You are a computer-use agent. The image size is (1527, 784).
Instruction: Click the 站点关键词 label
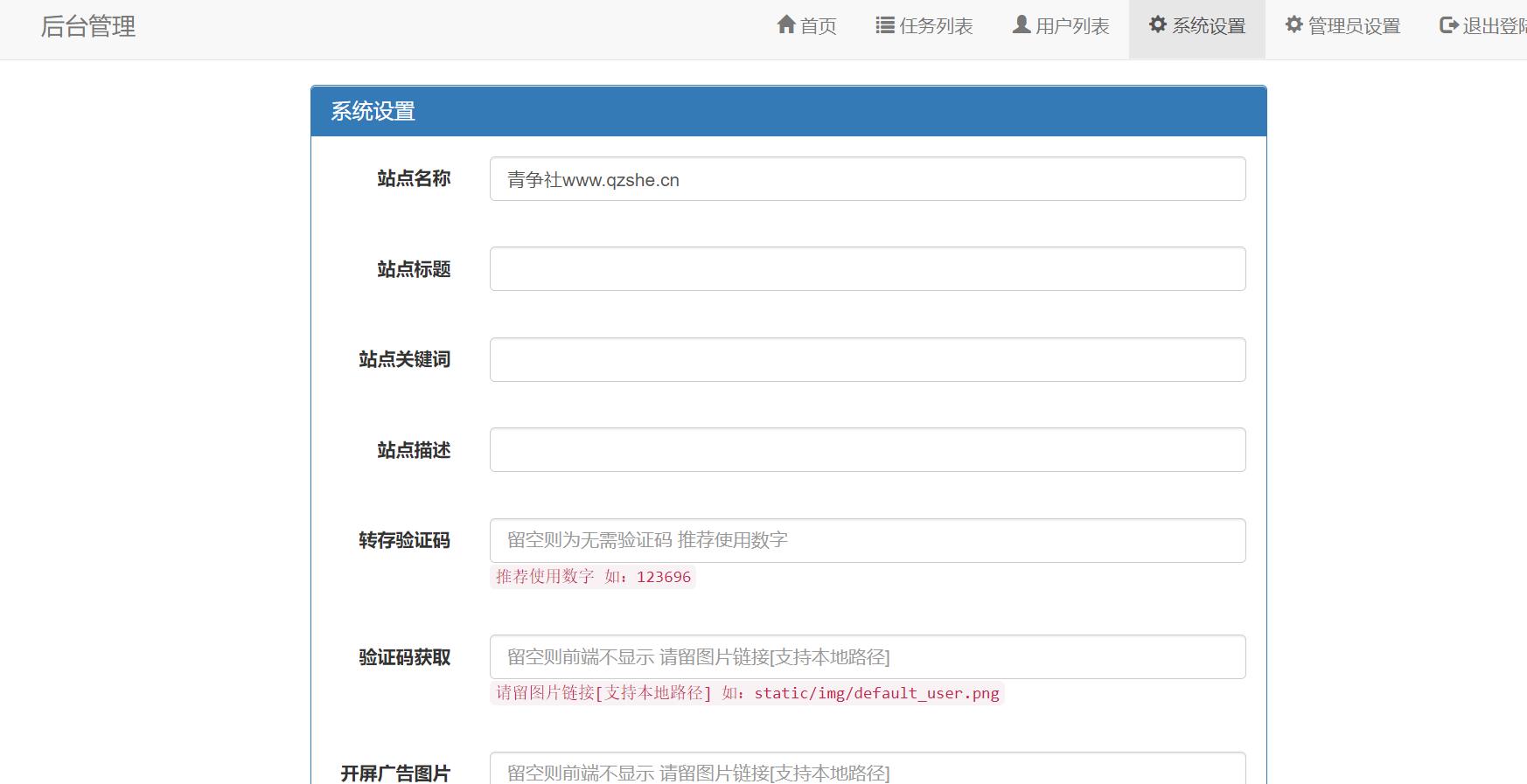[x=404, y=359]
